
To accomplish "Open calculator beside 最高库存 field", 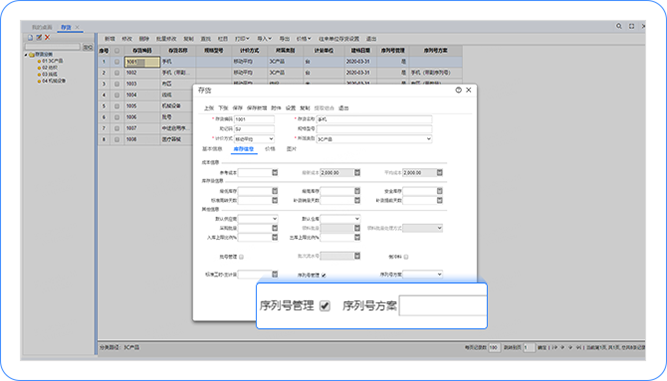I will [x=357, y=191].
